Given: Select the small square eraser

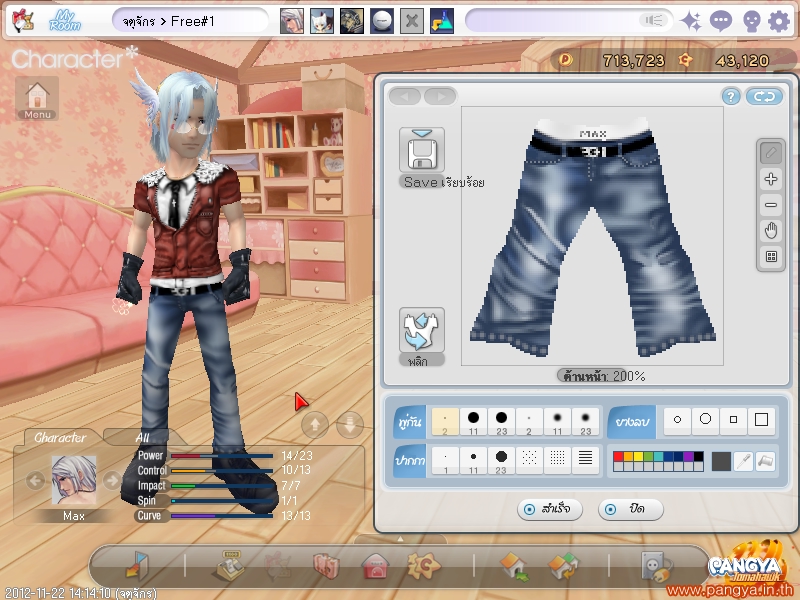Looking at the screenshot, I should click(733, 420).
